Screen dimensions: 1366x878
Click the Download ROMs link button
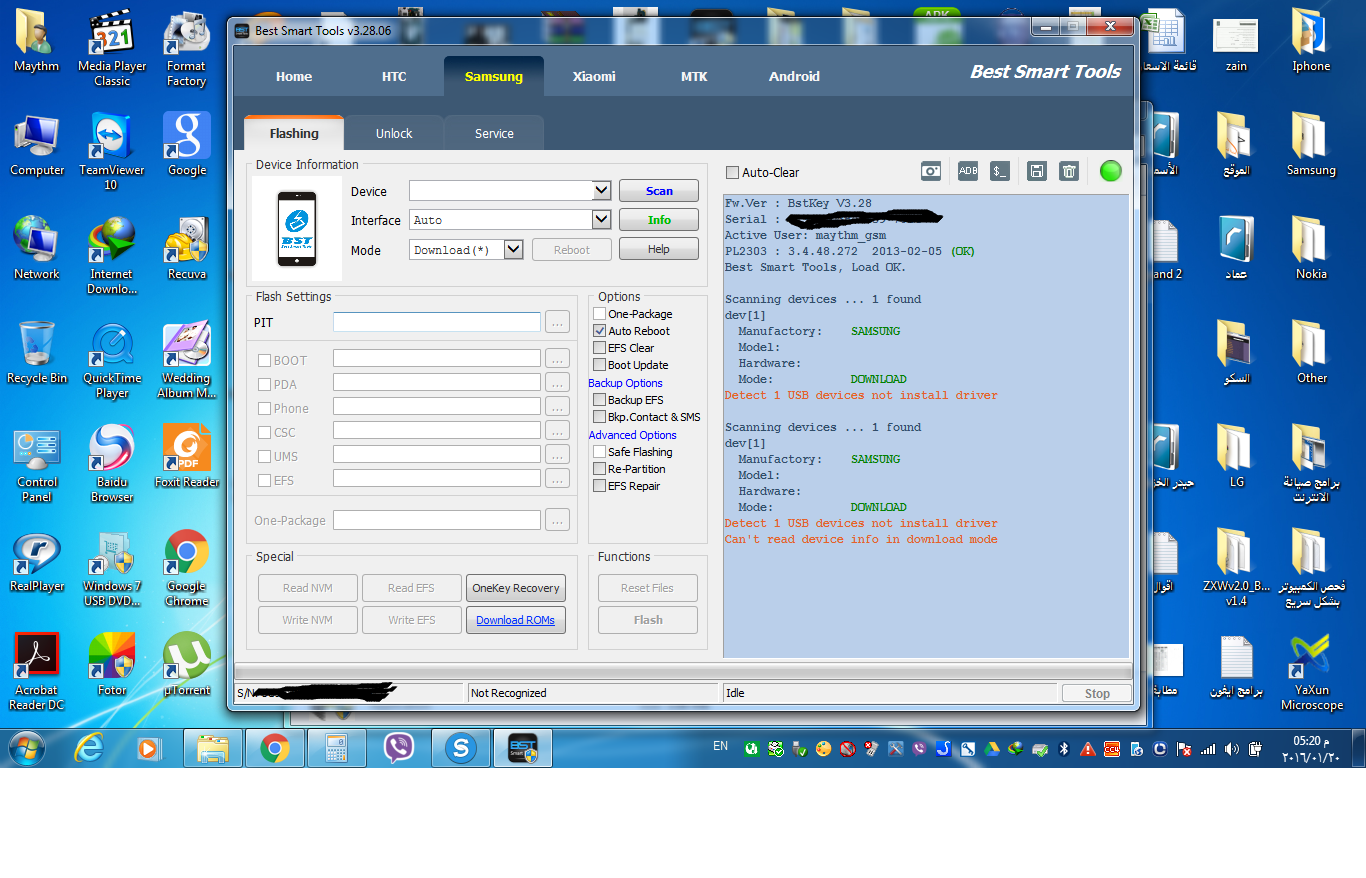point(516,620)
